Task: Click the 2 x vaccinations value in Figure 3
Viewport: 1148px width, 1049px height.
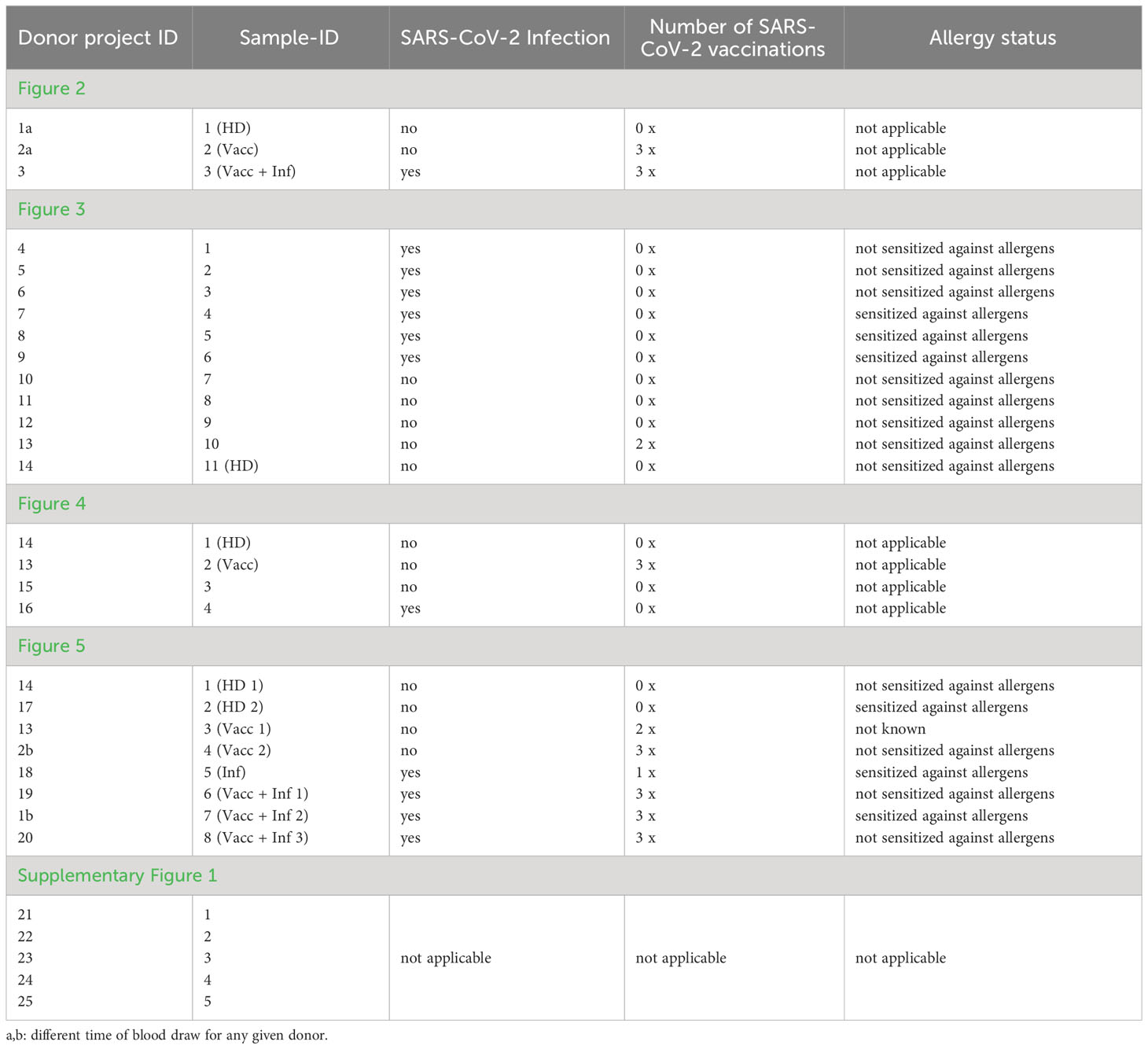Action: 646,444
